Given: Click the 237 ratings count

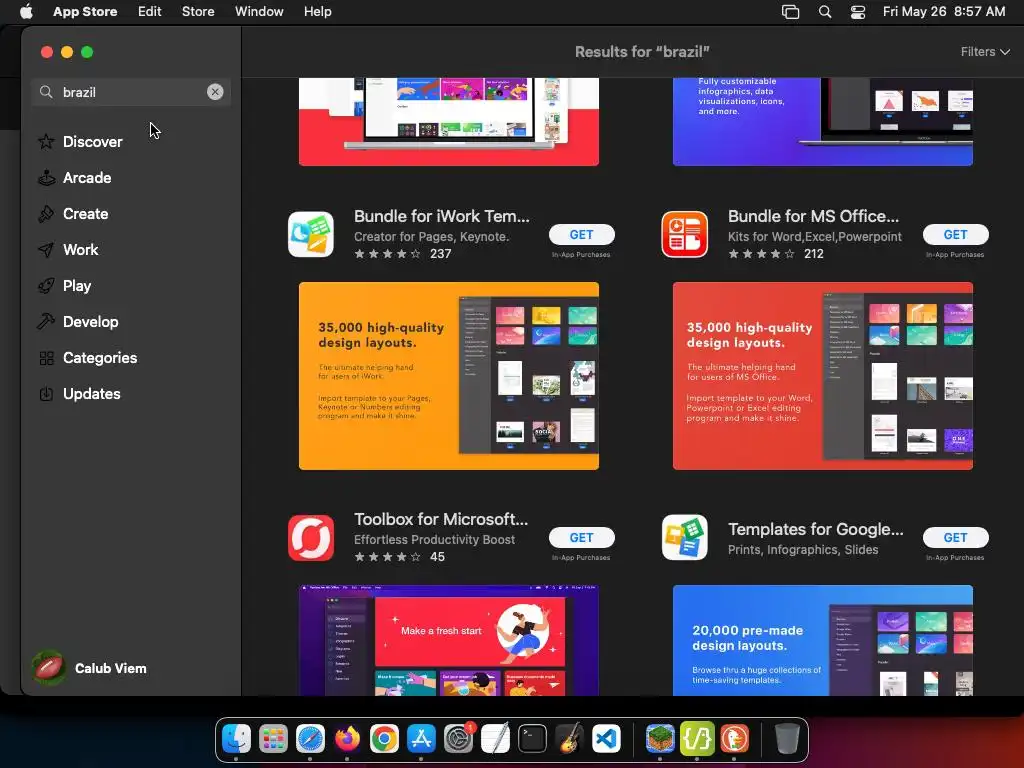Looking at the screenshot, I should [441, 253].
